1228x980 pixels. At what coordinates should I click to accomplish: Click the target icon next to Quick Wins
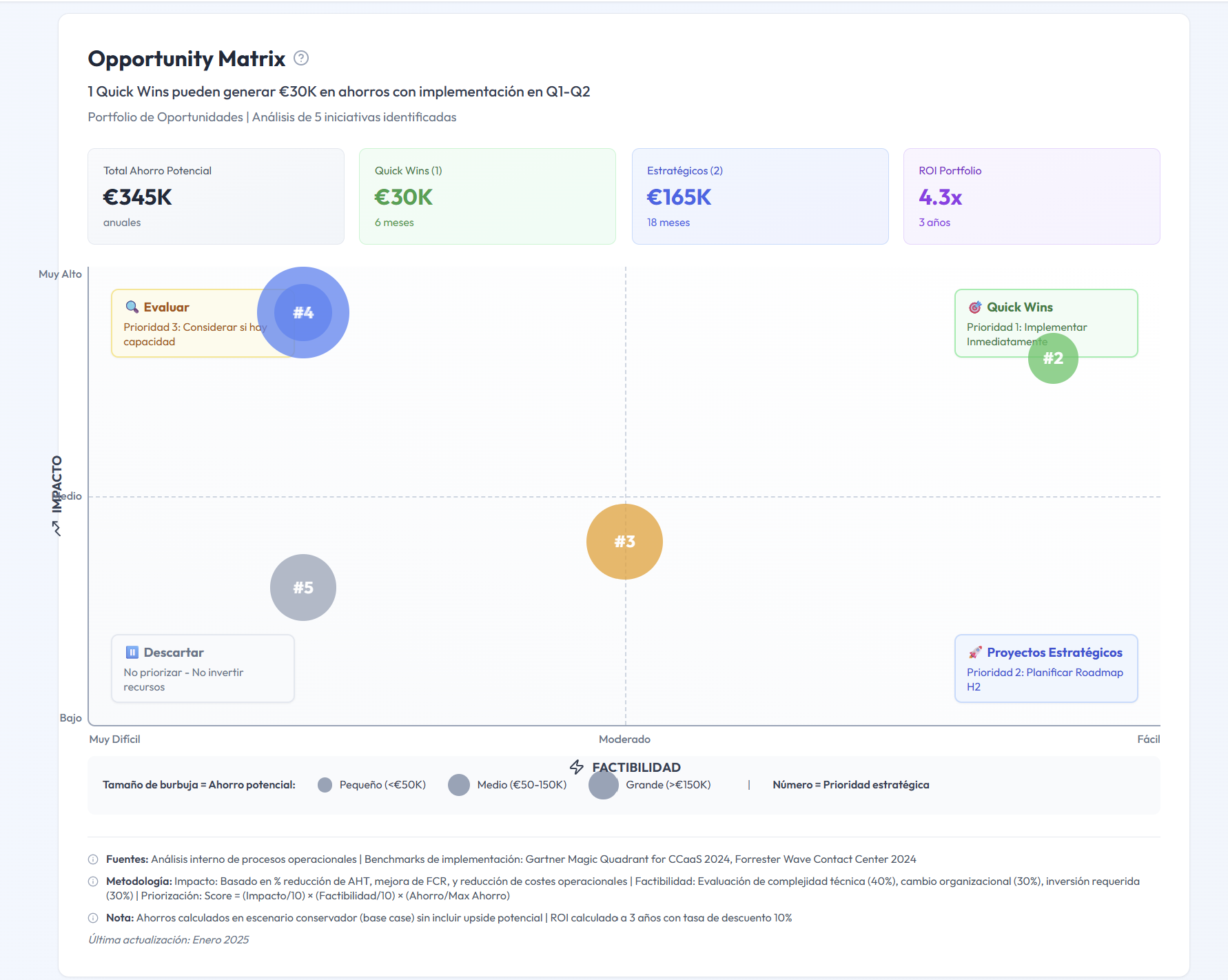975,307
